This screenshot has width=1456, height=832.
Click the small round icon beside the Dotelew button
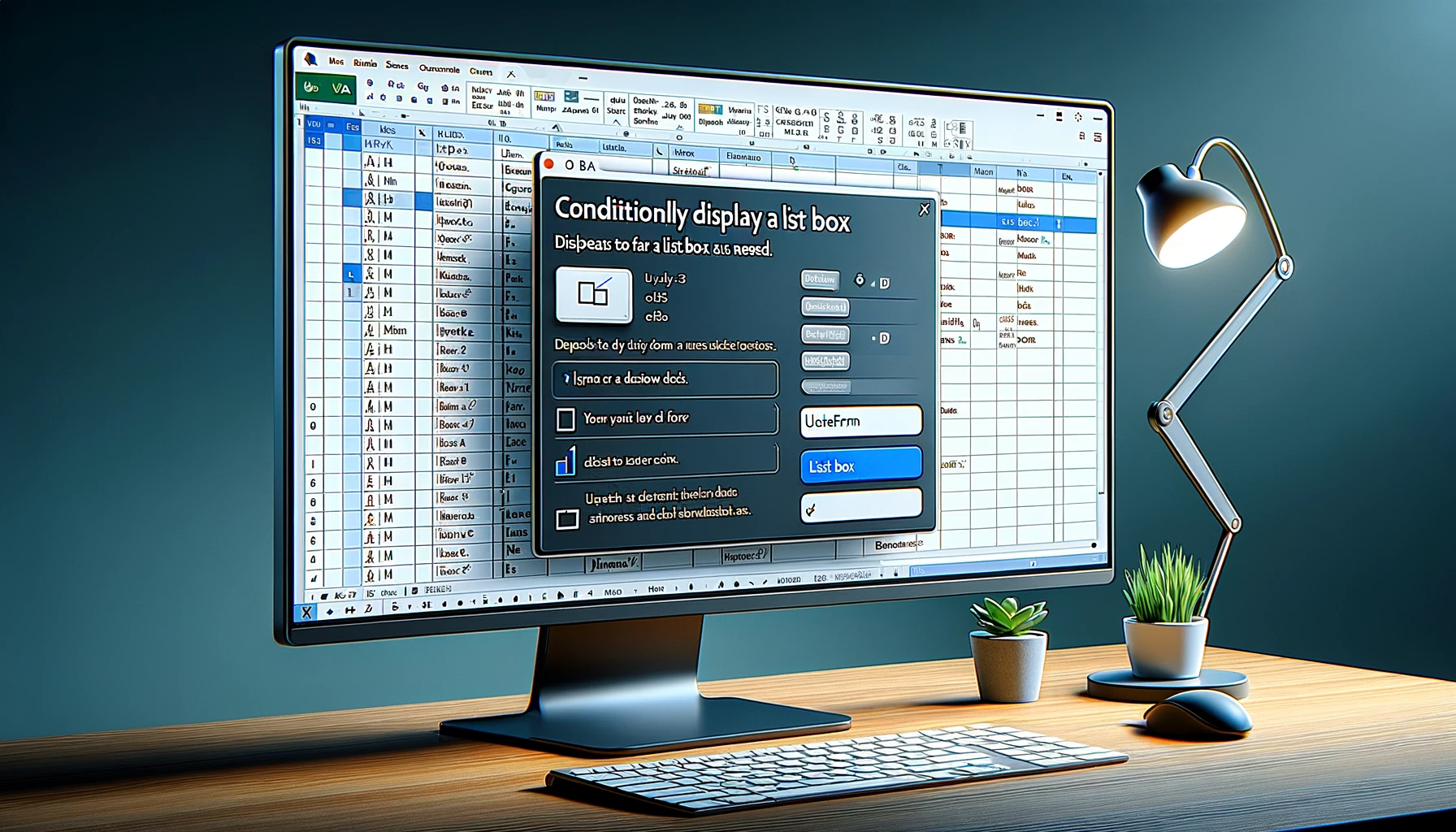click(860, 280)
